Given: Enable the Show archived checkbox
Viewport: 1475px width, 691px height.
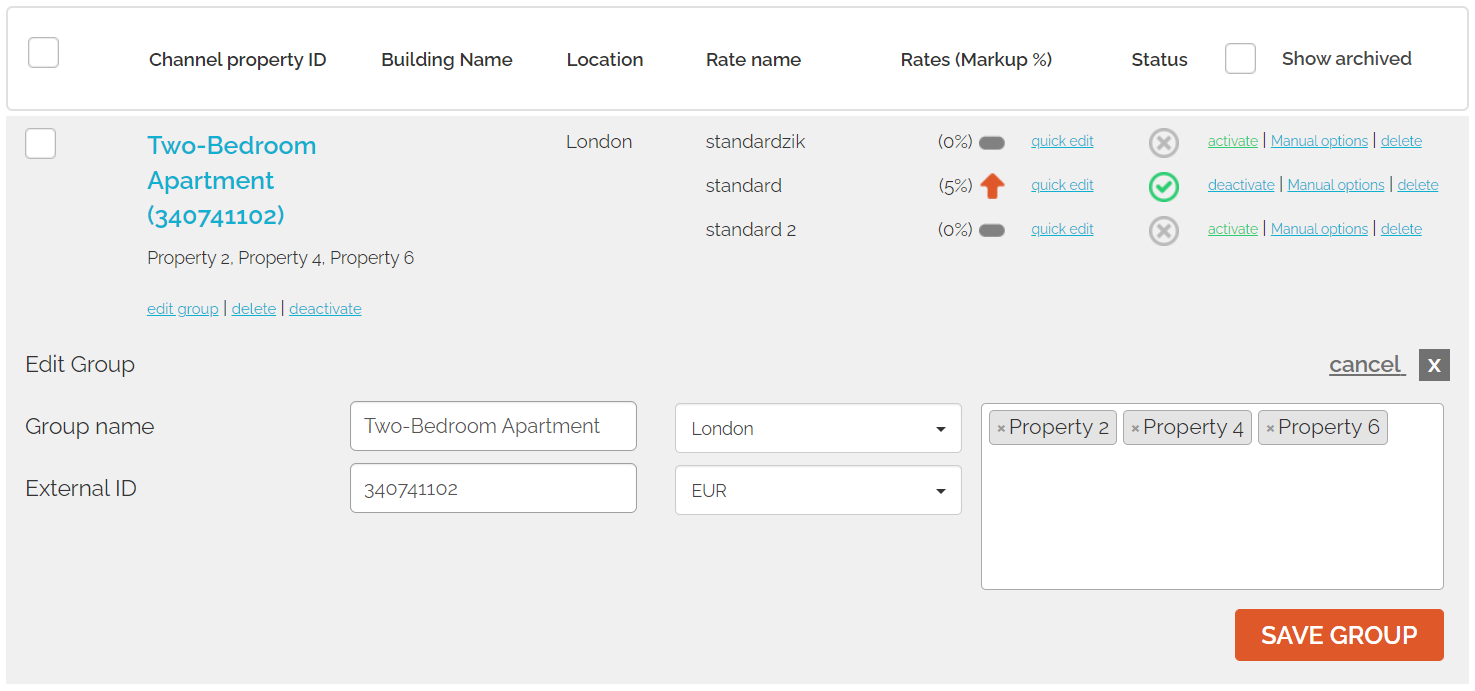Looking at the screenshot, I should [1240, 59].
